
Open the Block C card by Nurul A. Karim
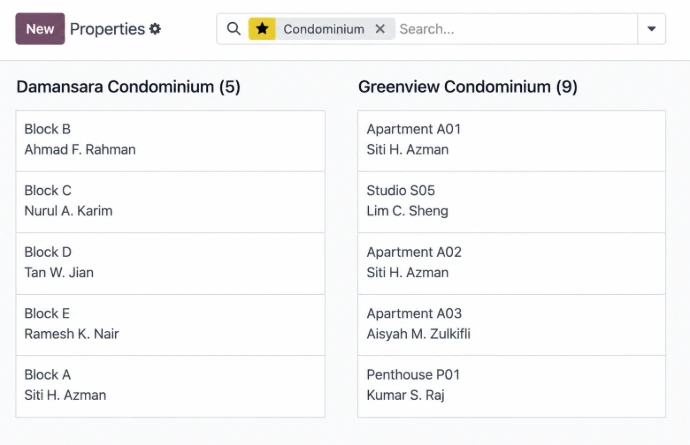pyautogui.click(x=170, y=202)
